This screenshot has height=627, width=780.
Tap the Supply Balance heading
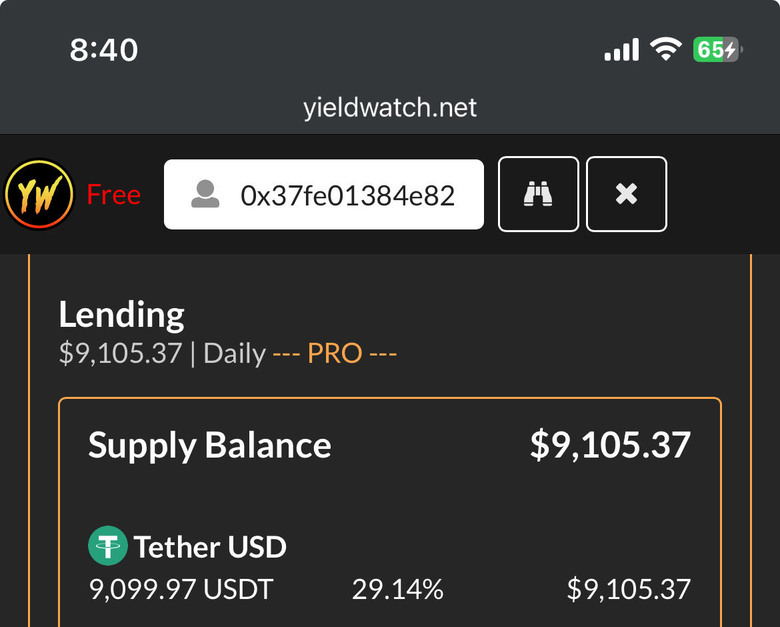click(209, 445)
